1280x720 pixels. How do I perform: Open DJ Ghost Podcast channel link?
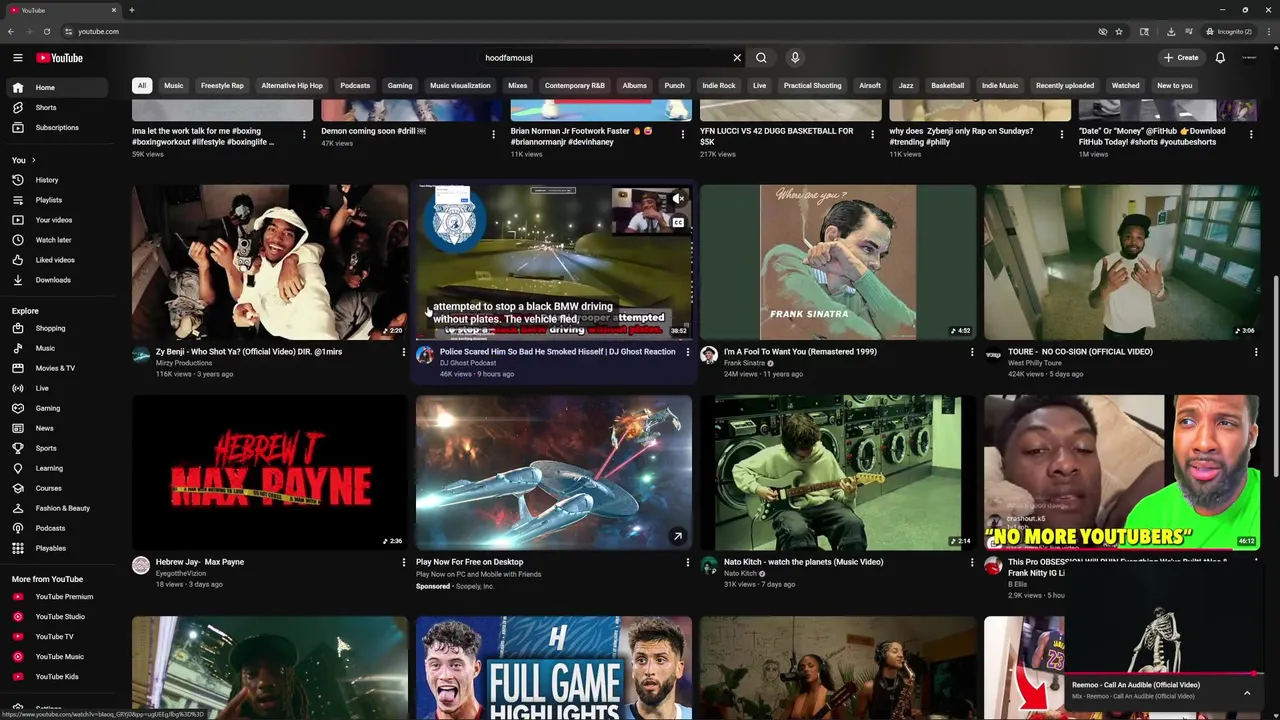click(x=468, y=363)
